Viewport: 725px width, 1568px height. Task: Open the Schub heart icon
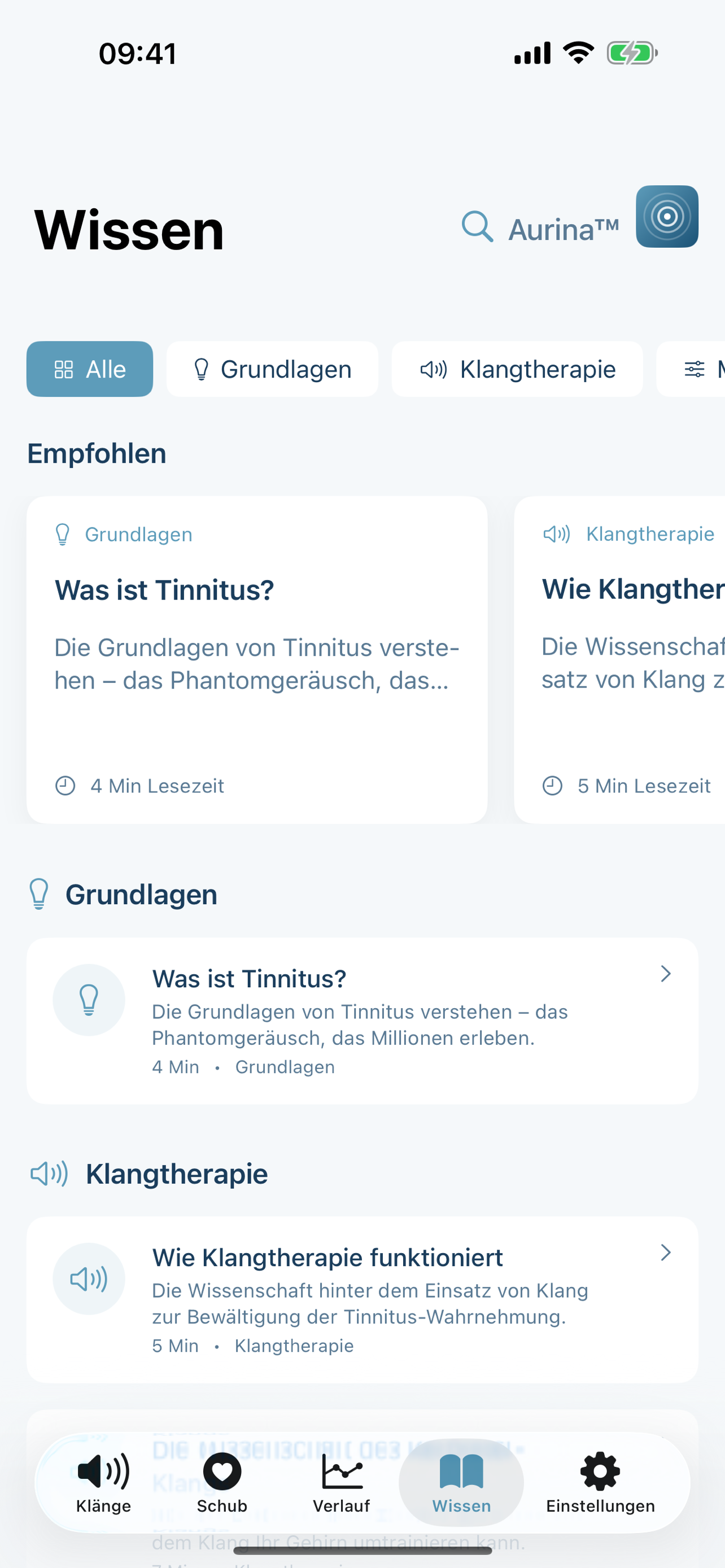click(x=221, y=1473)
